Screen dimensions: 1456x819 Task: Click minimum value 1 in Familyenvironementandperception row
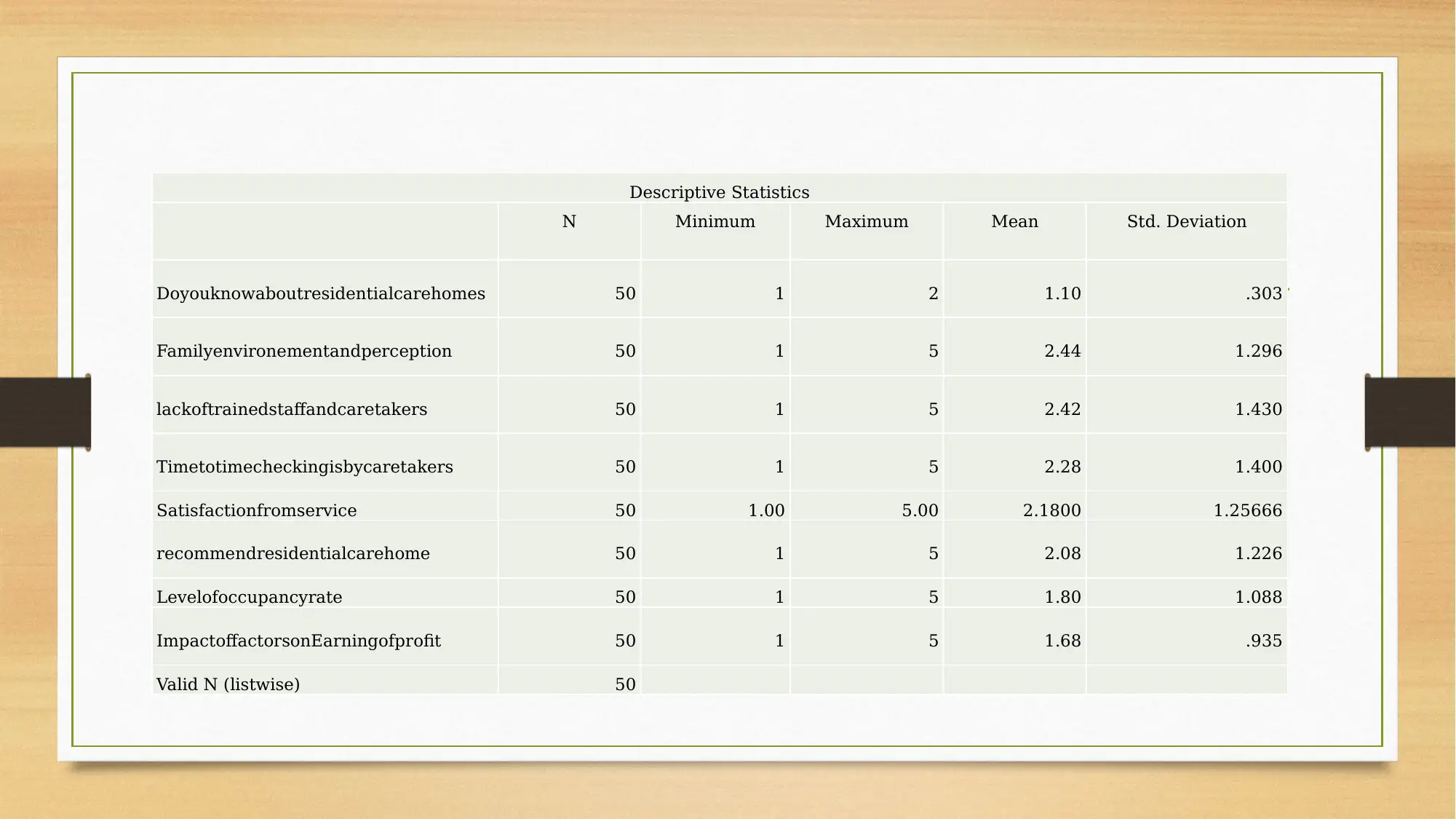tap(779, 351)
